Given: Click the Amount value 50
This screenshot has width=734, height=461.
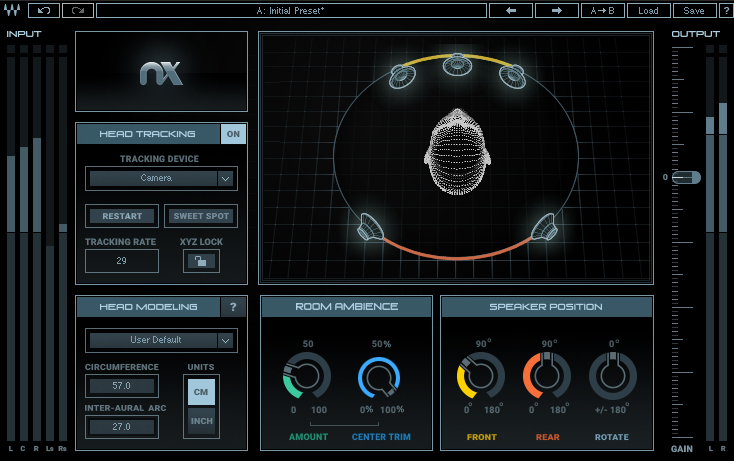Looking at the screenshot, I should (308, 344).
